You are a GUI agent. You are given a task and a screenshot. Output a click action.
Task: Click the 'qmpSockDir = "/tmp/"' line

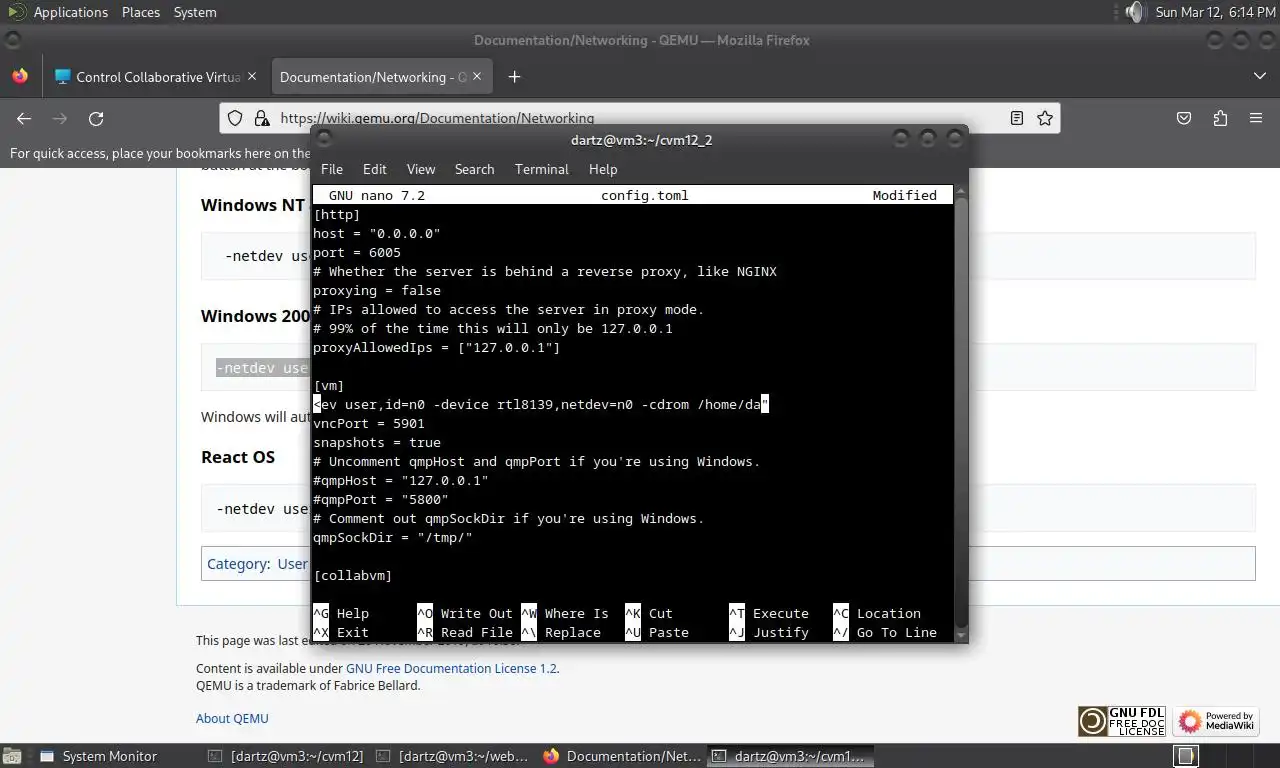coord(393,537)
